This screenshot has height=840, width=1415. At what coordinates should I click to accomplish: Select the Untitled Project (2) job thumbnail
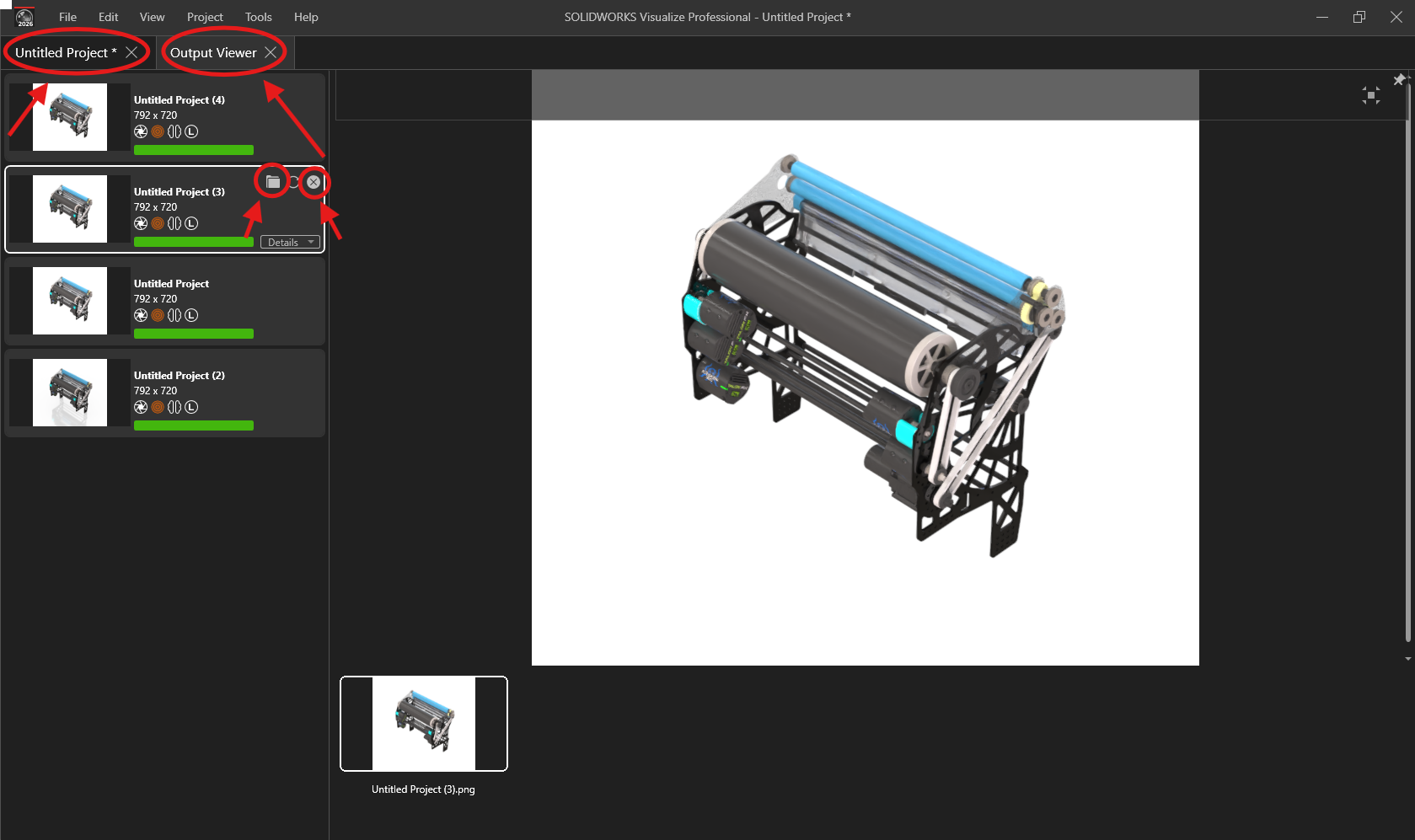(70, 393)
